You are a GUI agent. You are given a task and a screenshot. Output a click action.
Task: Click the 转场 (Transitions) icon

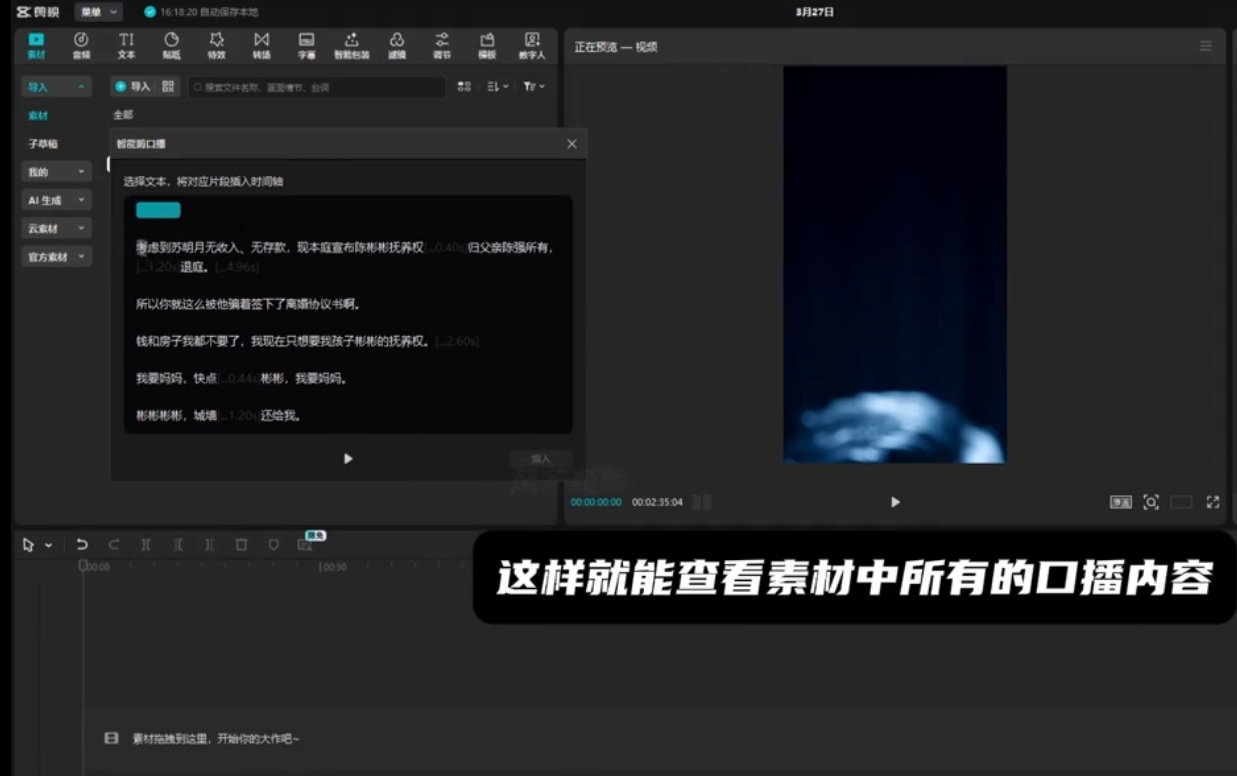pos(261,45)
